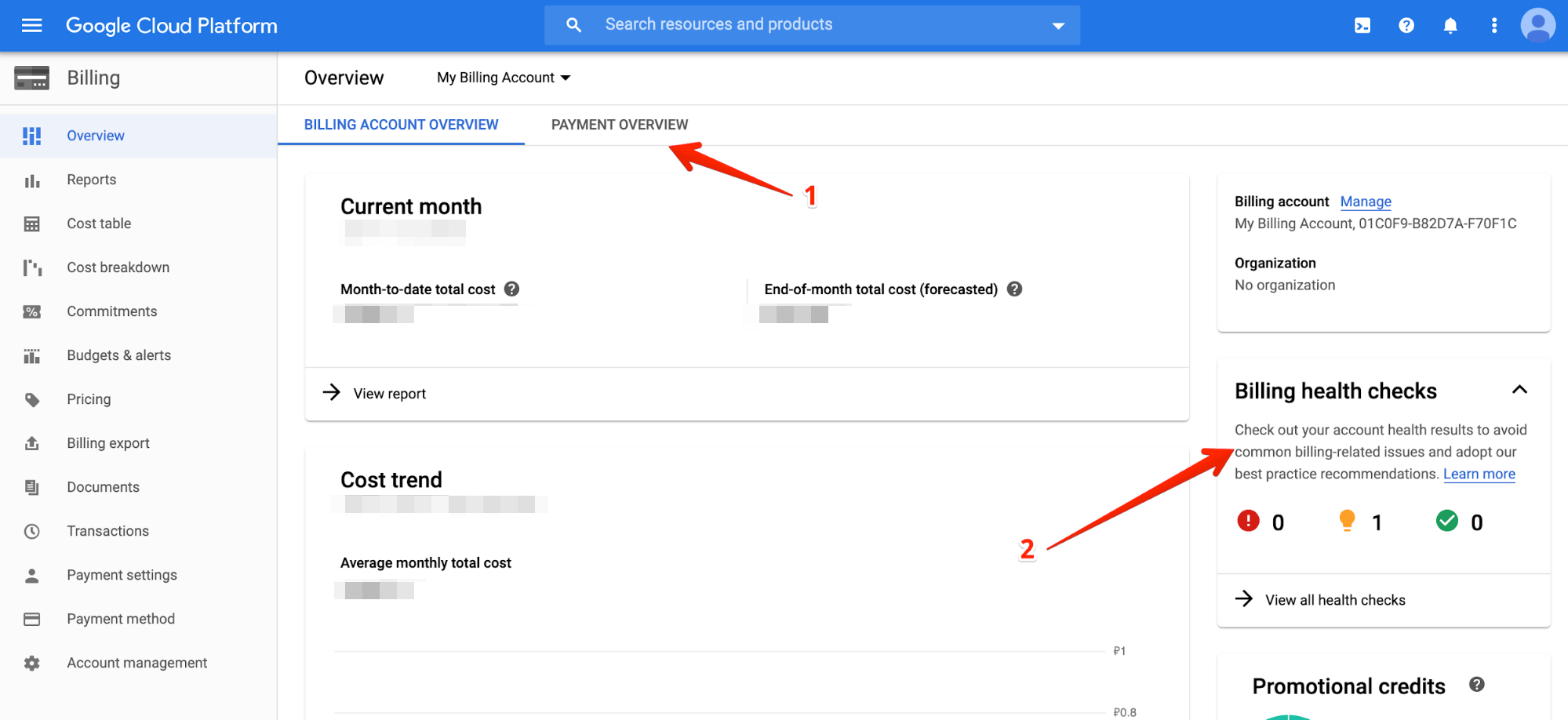This screenshot has width=1568, height=720.
Task: Click the Cost breakdown icon
Action: [32, 268]
